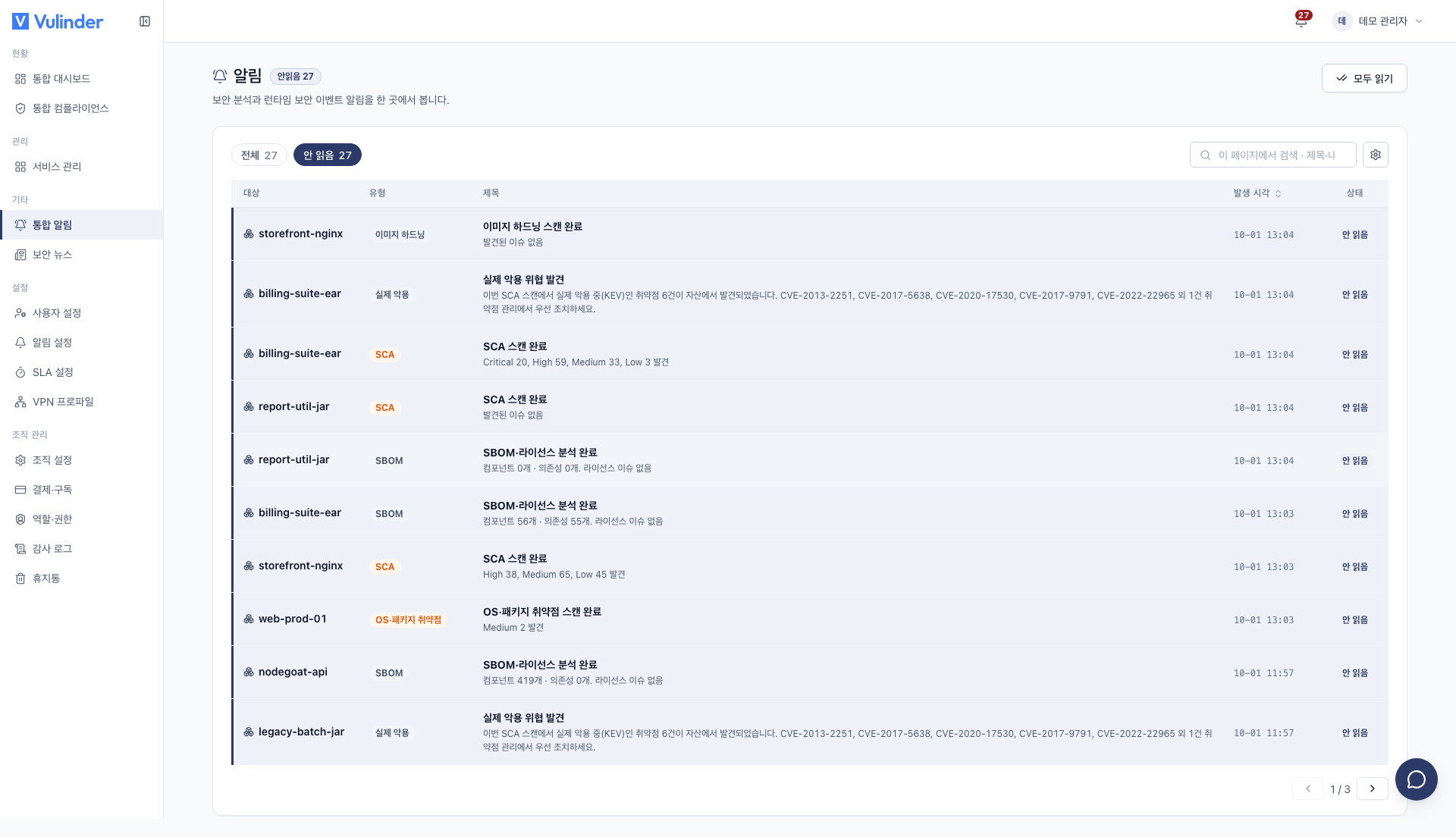Click 역할·권한 icon
Screen dimensions: 1456x837
pos(20,519)
